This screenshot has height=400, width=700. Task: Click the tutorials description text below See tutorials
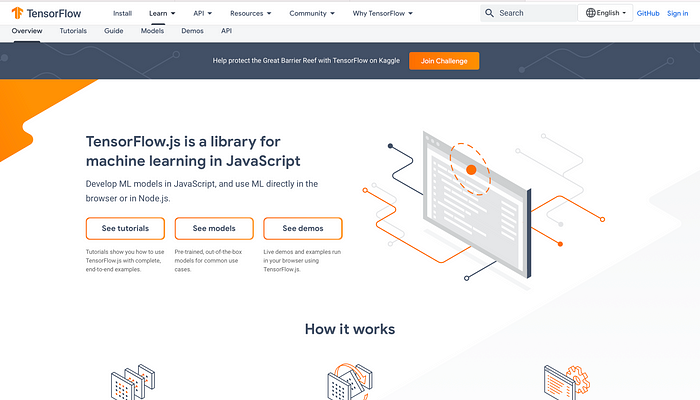click(x=125, y=261)
